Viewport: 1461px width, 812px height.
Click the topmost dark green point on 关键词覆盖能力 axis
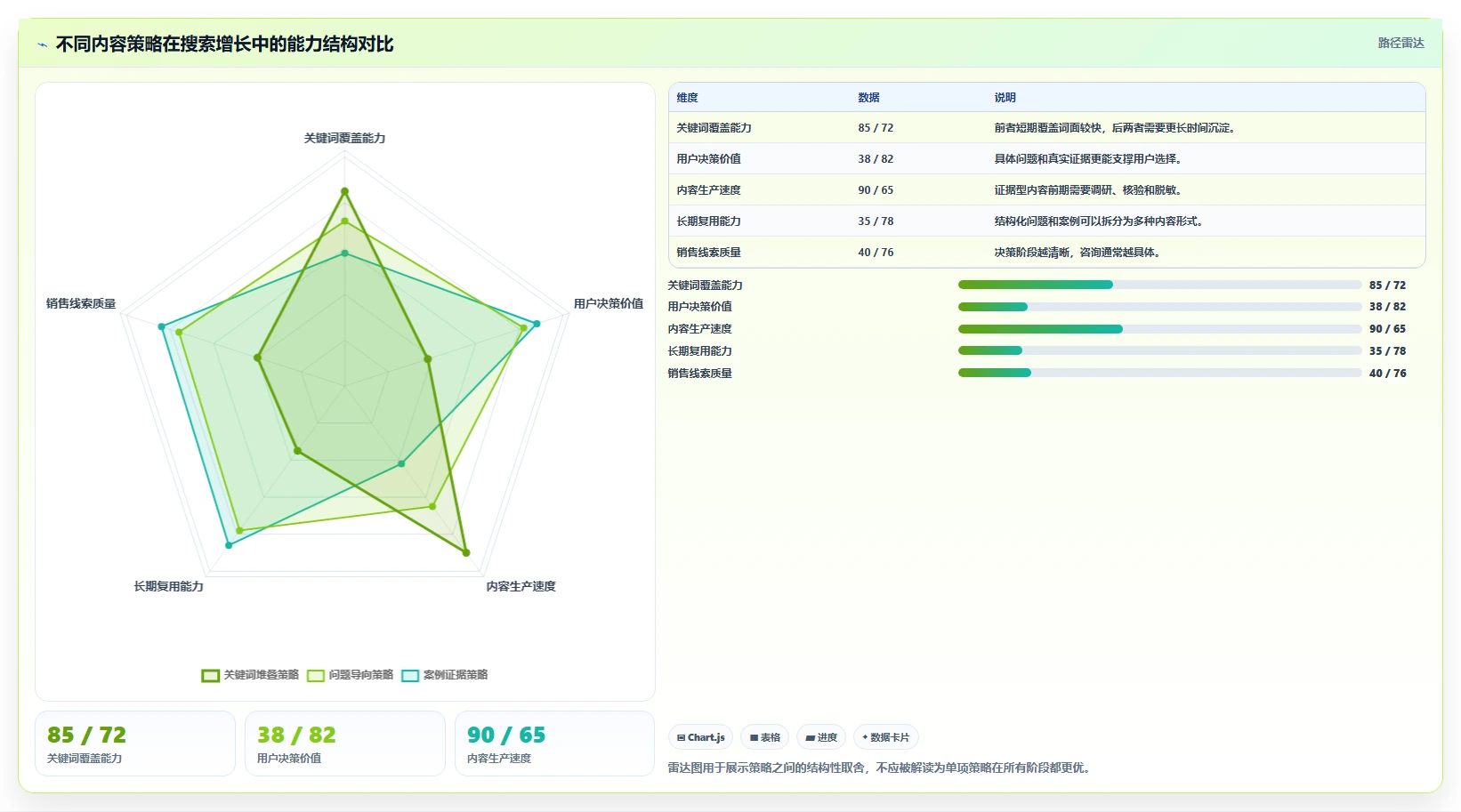344,191
